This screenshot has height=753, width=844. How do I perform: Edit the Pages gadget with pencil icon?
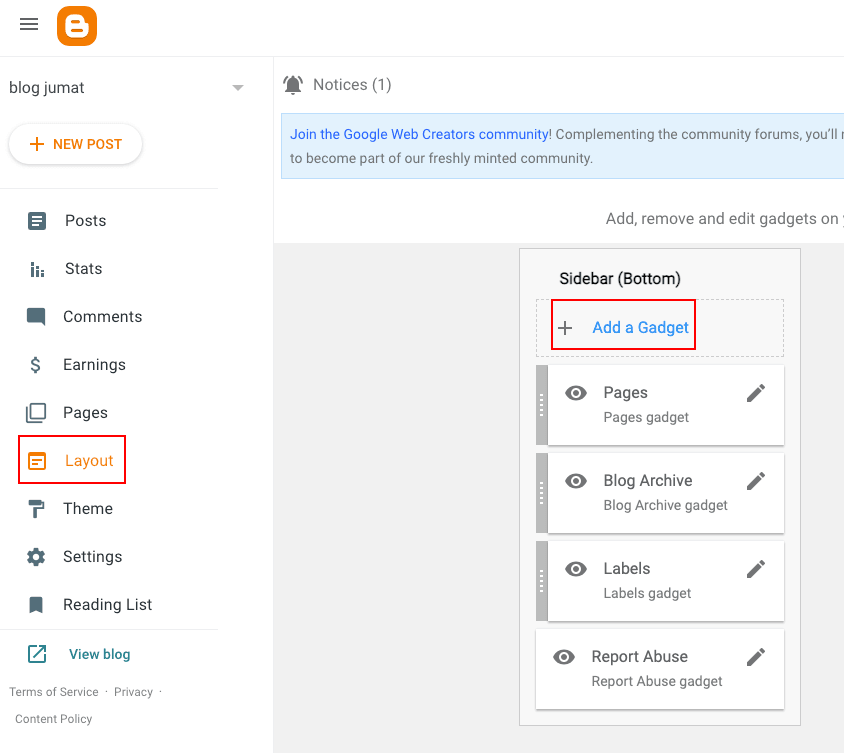[756, 393]
